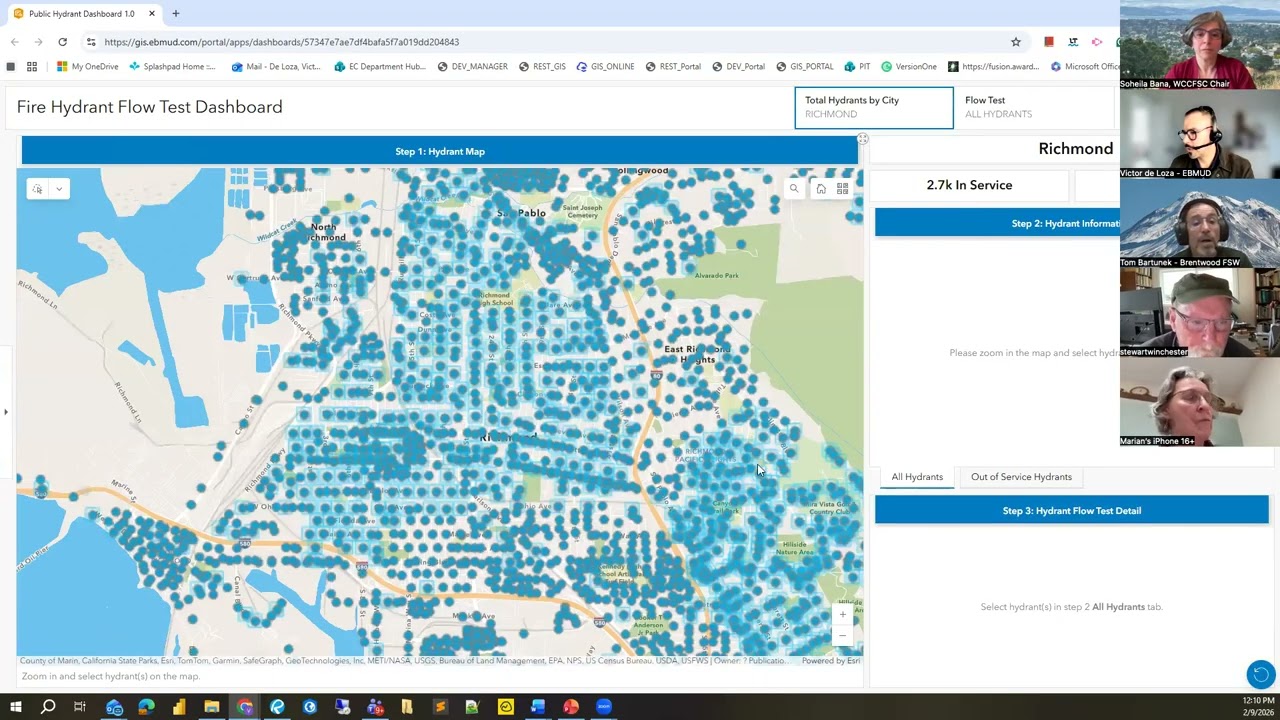Switch to Out of Service Hydrants tab
Screen dimensions: 1280x720
click(x=1021, y=477)
